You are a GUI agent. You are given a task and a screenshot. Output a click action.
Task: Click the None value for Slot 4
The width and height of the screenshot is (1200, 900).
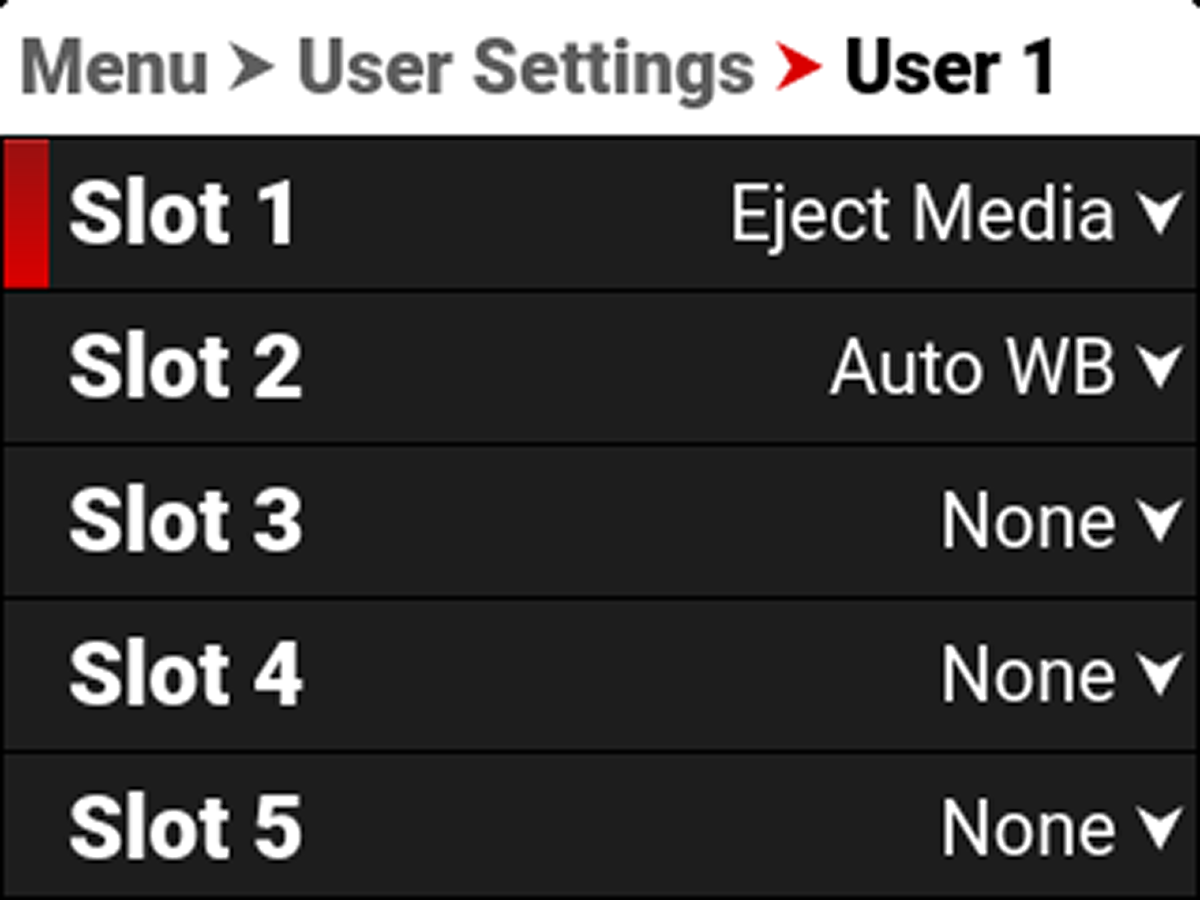(x=1028, y=675)
